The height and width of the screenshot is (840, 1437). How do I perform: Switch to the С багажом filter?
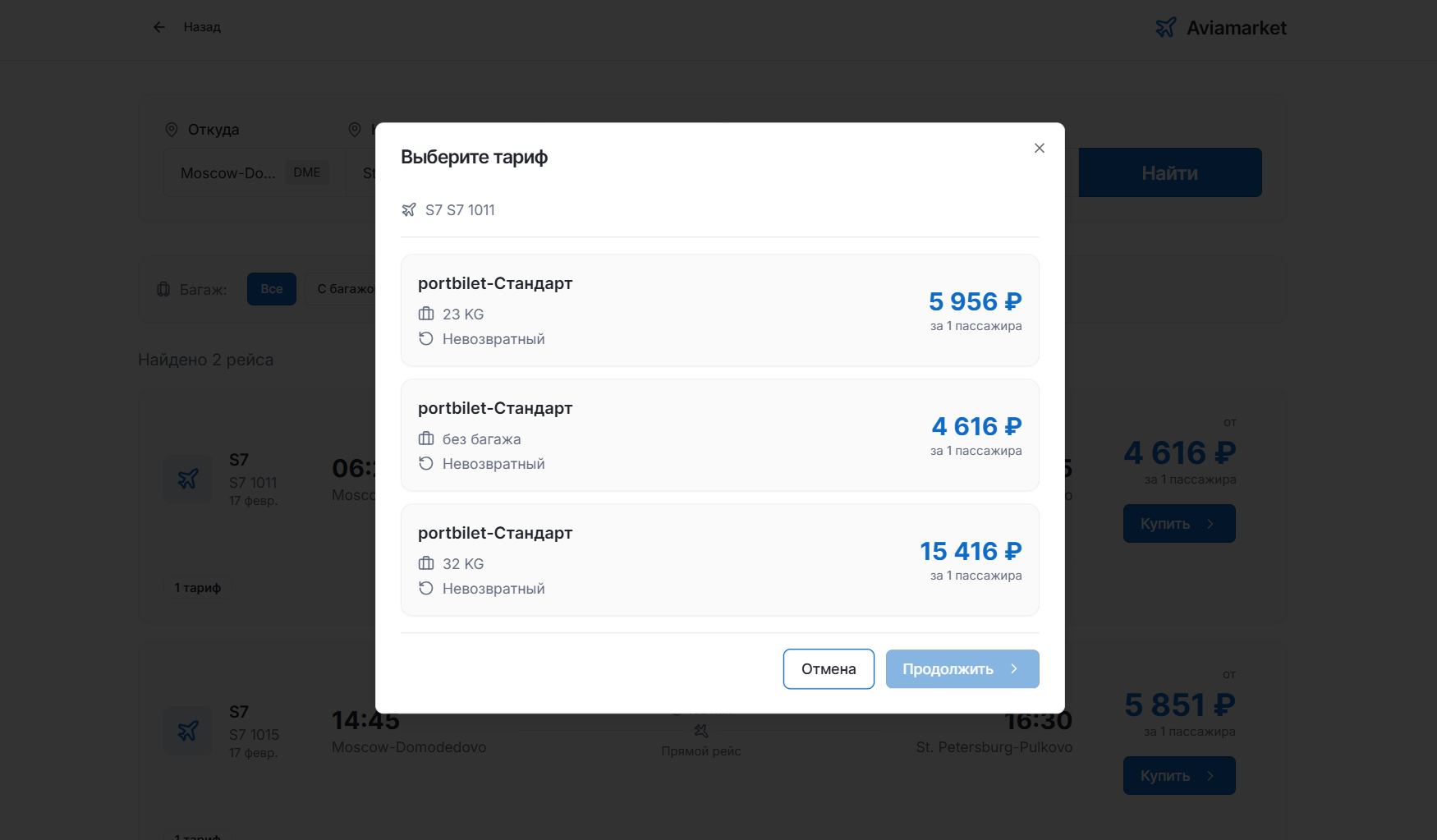click(343, 289)
